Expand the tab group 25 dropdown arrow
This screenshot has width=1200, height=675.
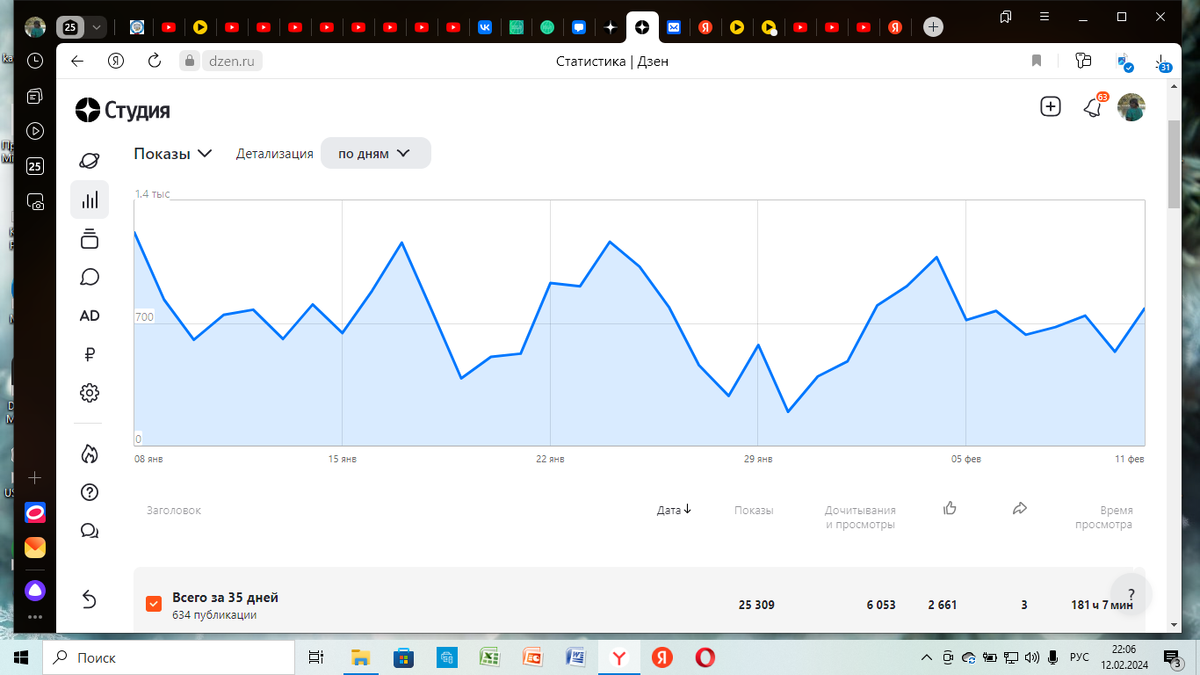[x=97, y=28]
